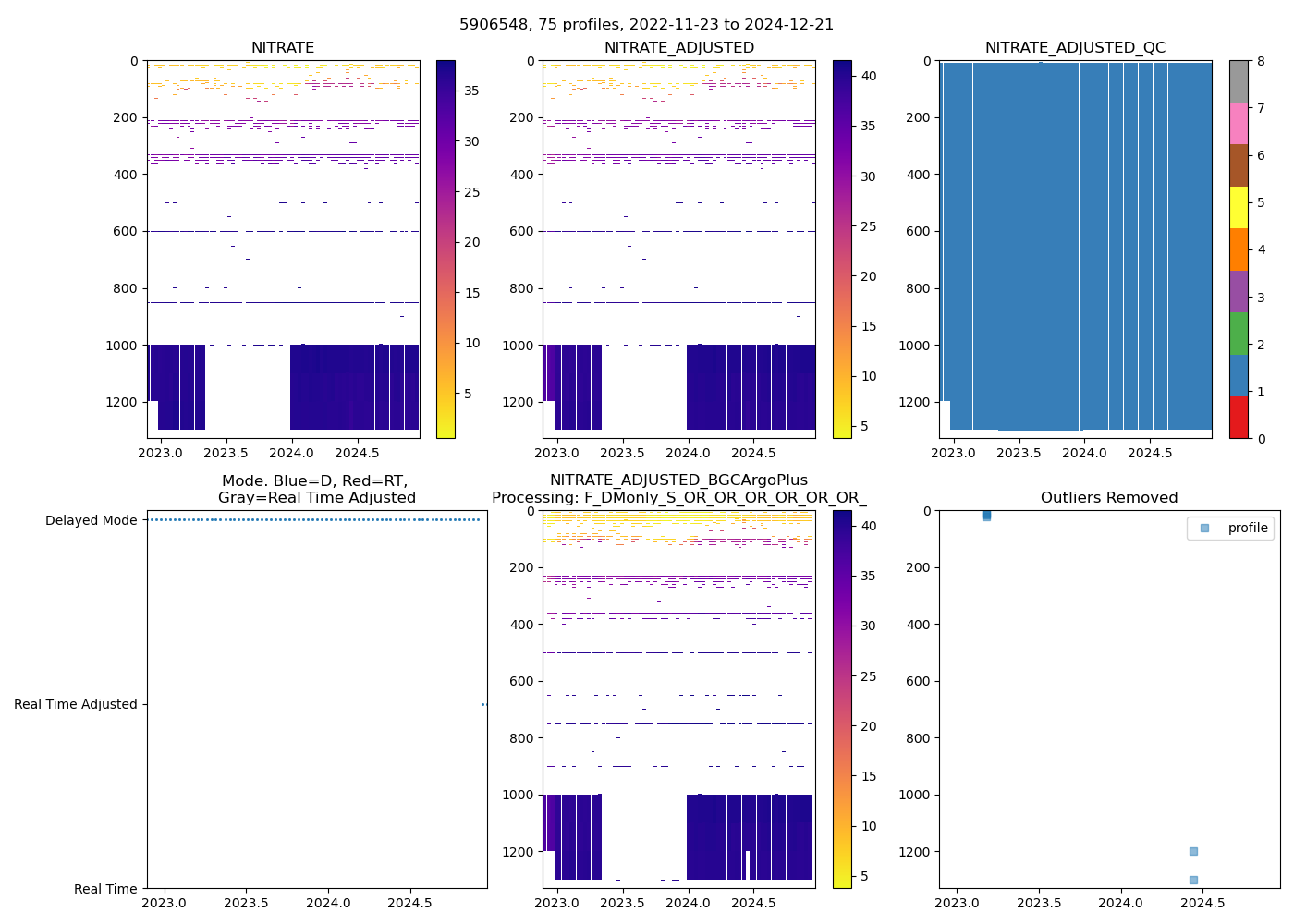Screen dimensions: 1294x924
Task: Click the NITRATE_ADJUSTED top plot title
Action: click(678, 48)
